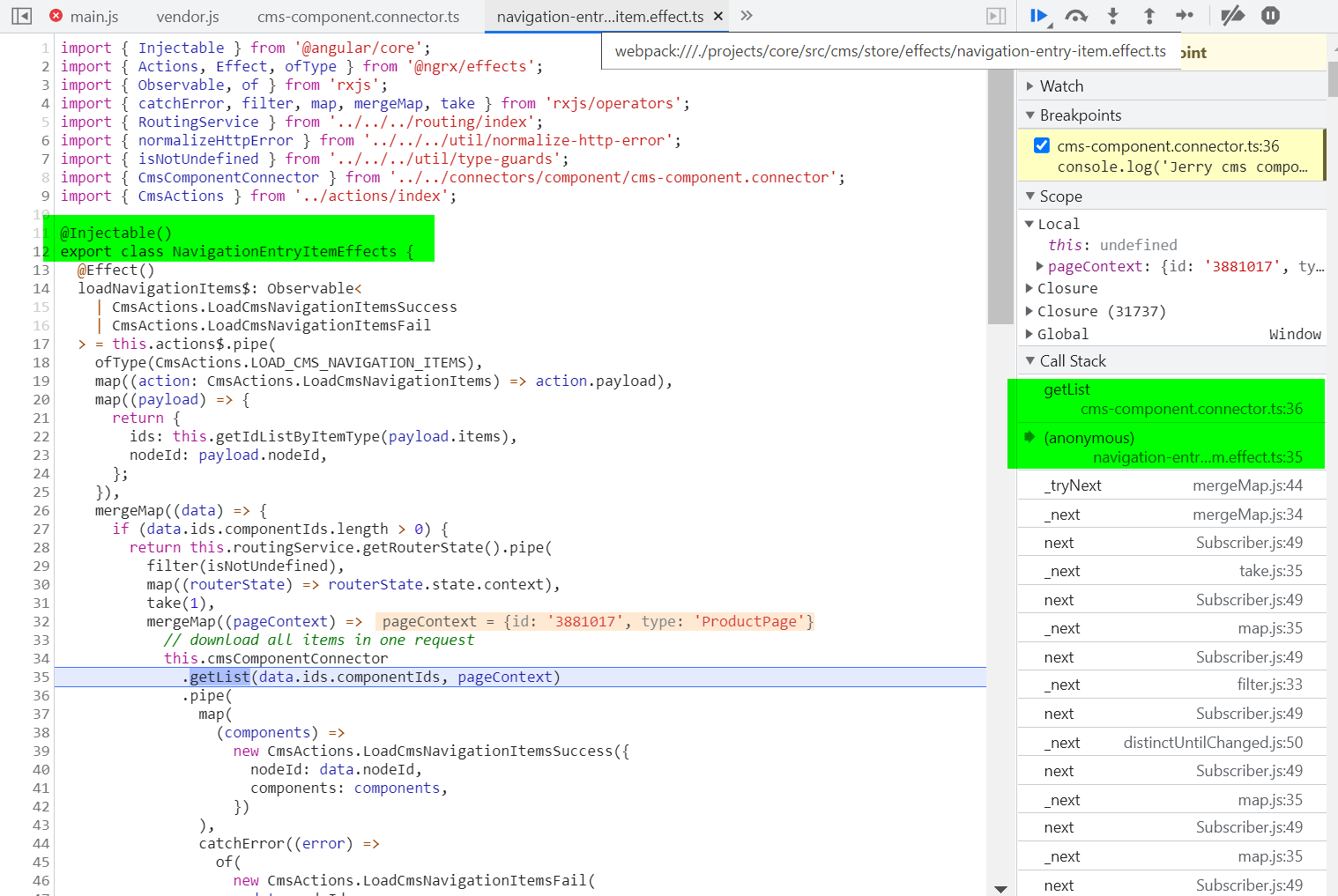Expand the pageContext variable
The width and height of the screenshot is (1338, 896).
pyautogui.click(x=1040, y=266)
